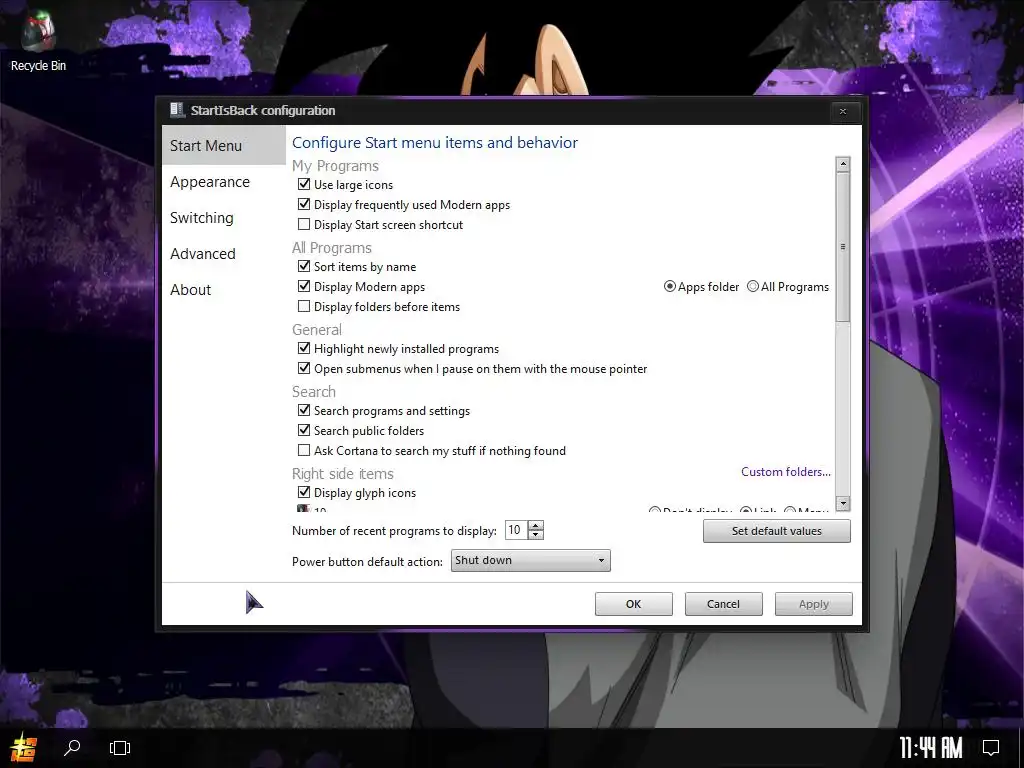
Task: Select the Start Menu tab
Action: pyautogui.click(x=223, y=146)
